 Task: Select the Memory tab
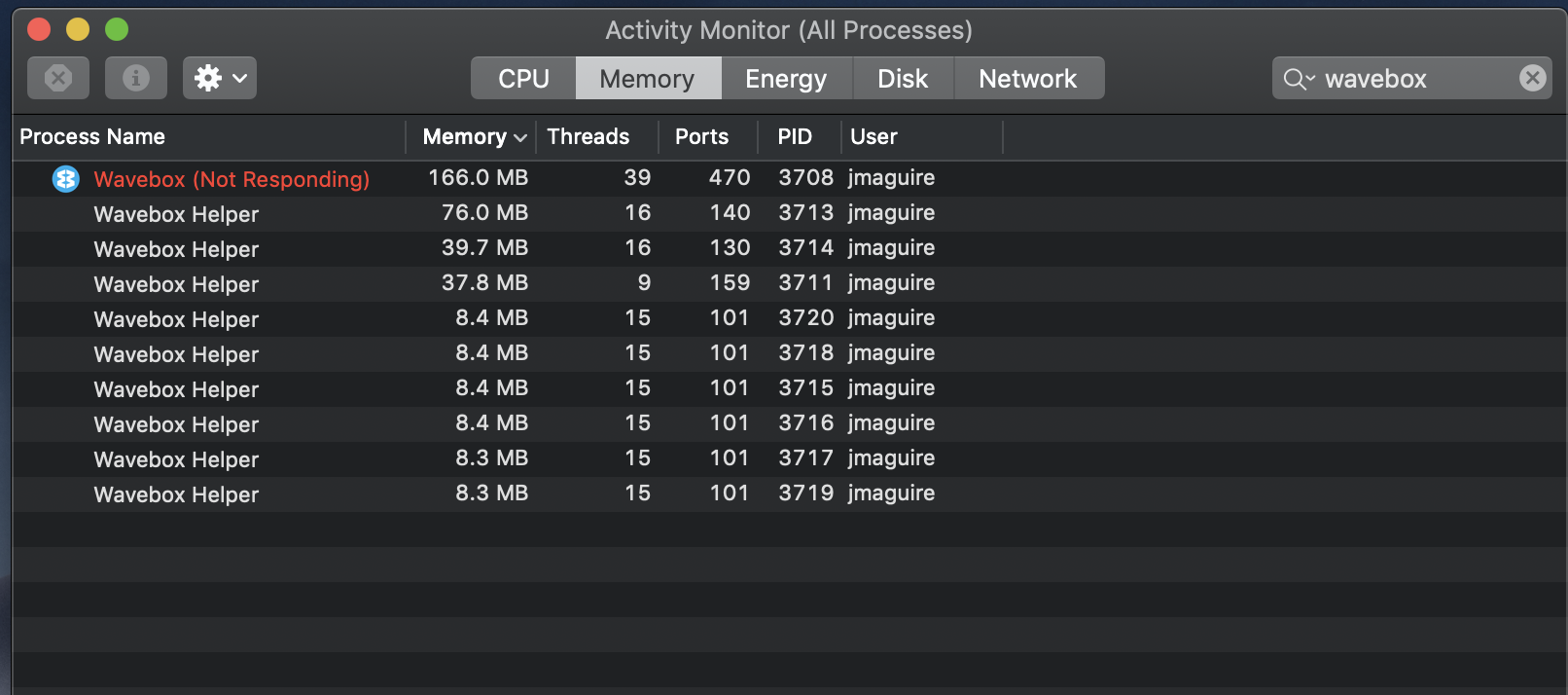[x=648, y=78]
